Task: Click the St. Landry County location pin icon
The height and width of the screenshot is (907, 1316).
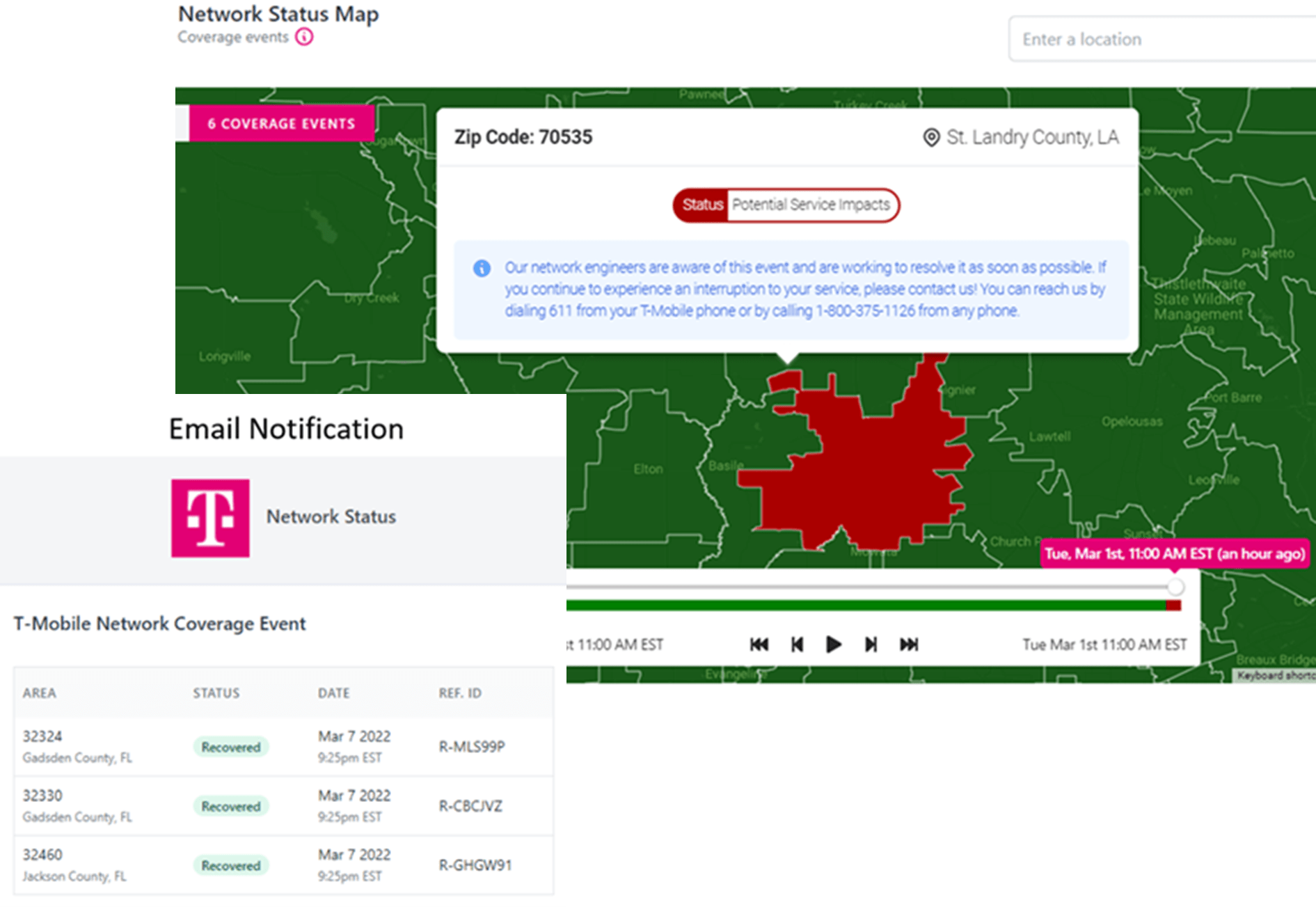Action: (930, 138)
